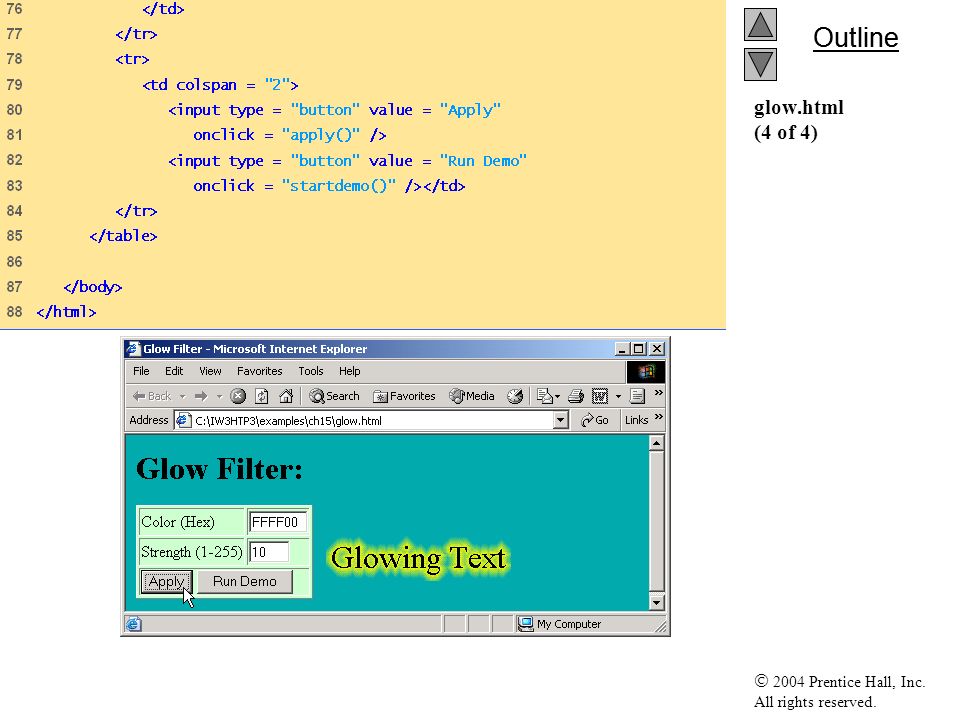Open the Back button history dropdown arrow

182,397
